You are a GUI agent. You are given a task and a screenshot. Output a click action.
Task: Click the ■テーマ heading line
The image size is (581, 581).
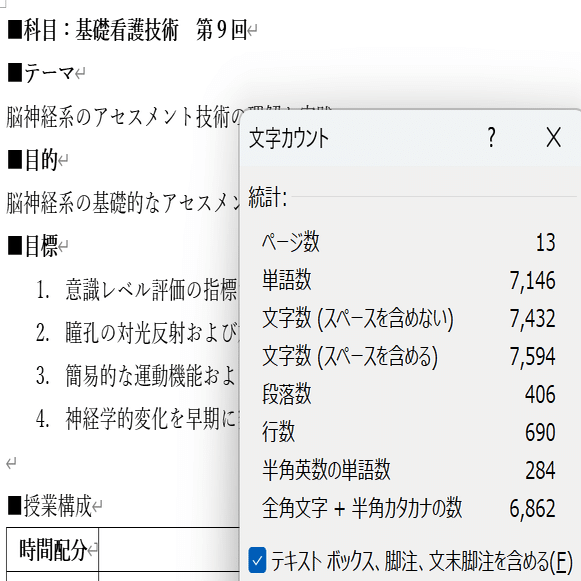42,73
